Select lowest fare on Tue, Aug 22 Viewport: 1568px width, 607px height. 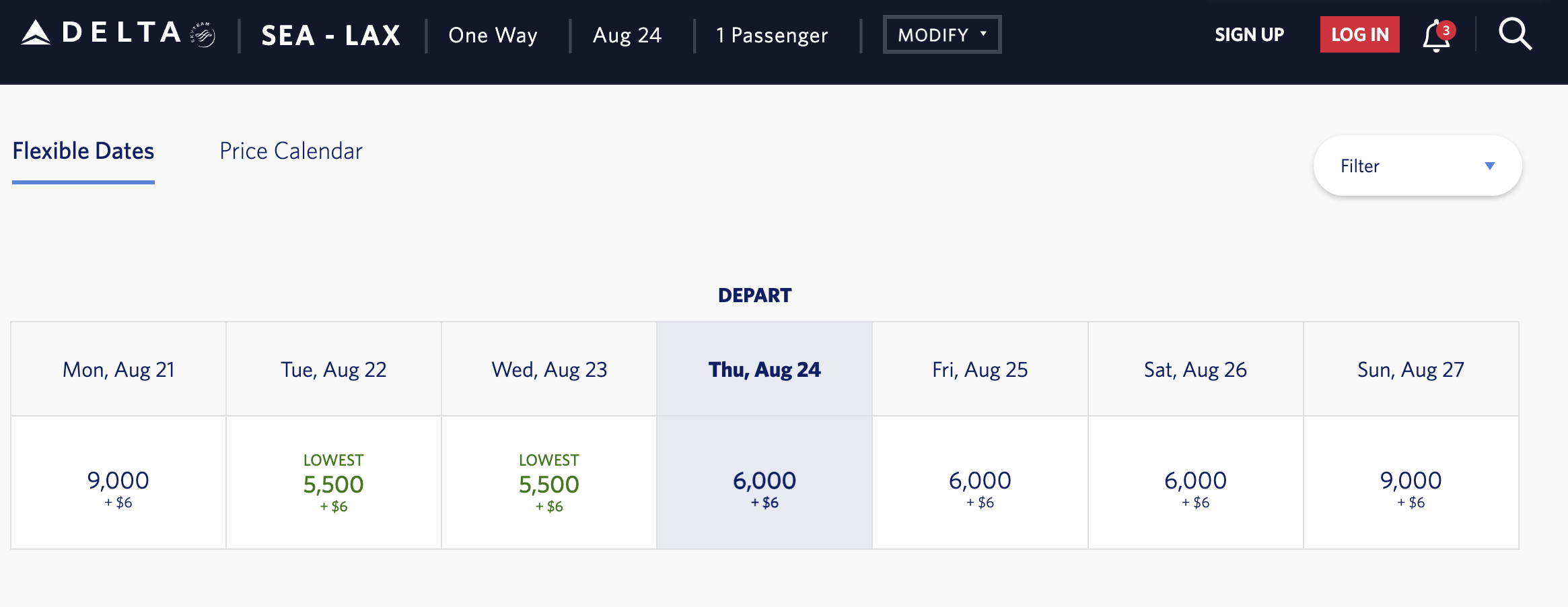pos(334,483)
